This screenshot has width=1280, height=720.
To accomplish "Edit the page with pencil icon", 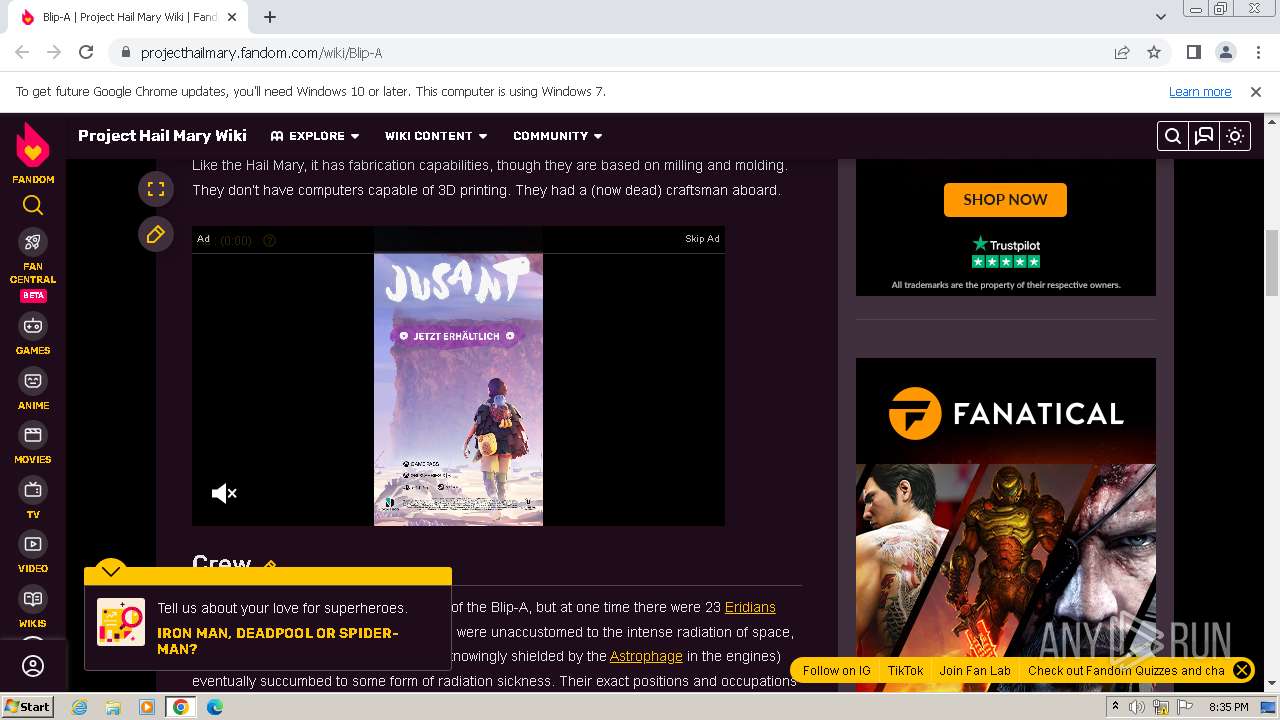I will point(156,235).
